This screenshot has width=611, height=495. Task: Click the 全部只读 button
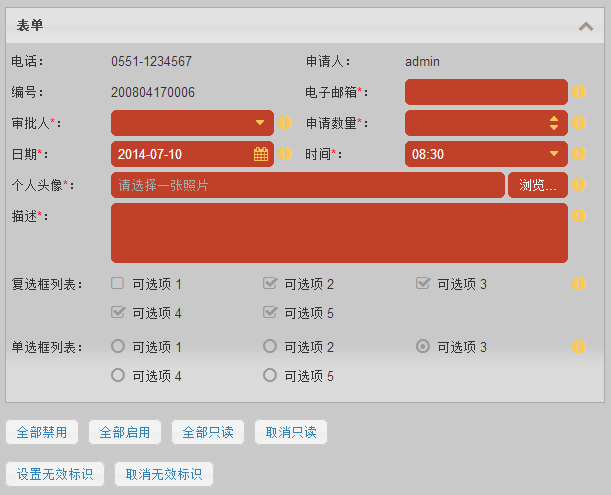208,432
